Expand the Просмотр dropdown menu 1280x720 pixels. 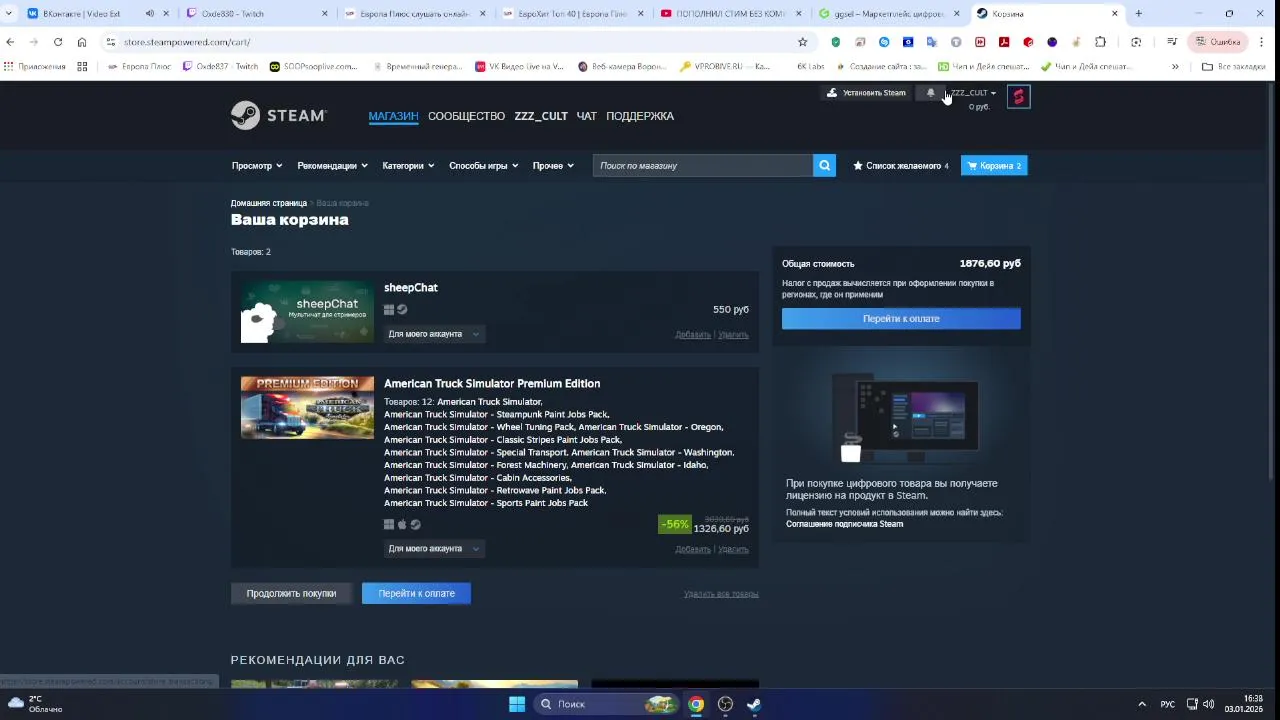pos(257,166)
